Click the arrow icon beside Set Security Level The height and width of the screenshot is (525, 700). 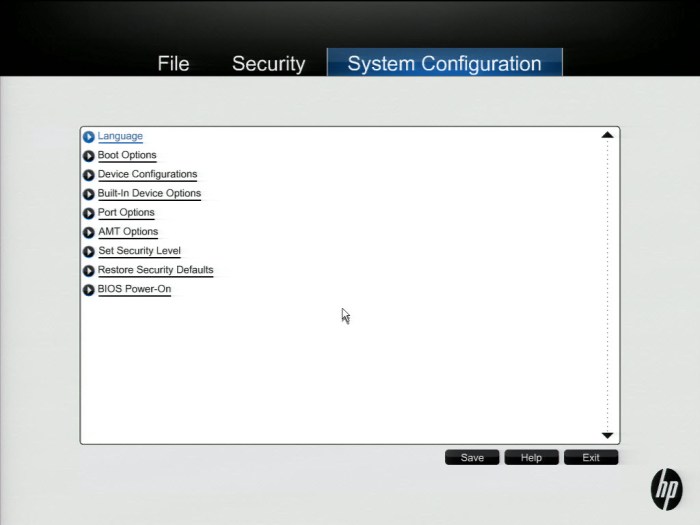(89, 252)
